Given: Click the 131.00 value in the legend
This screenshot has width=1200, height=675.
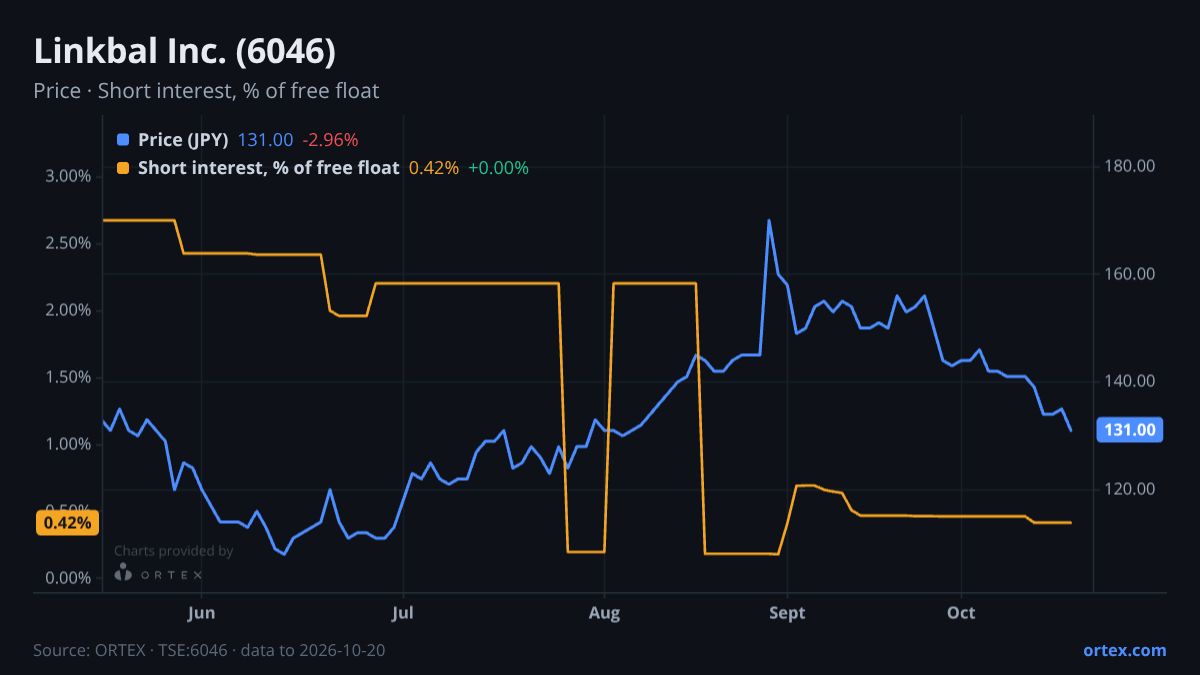Looking at the screenshot, I should (265, 140).
